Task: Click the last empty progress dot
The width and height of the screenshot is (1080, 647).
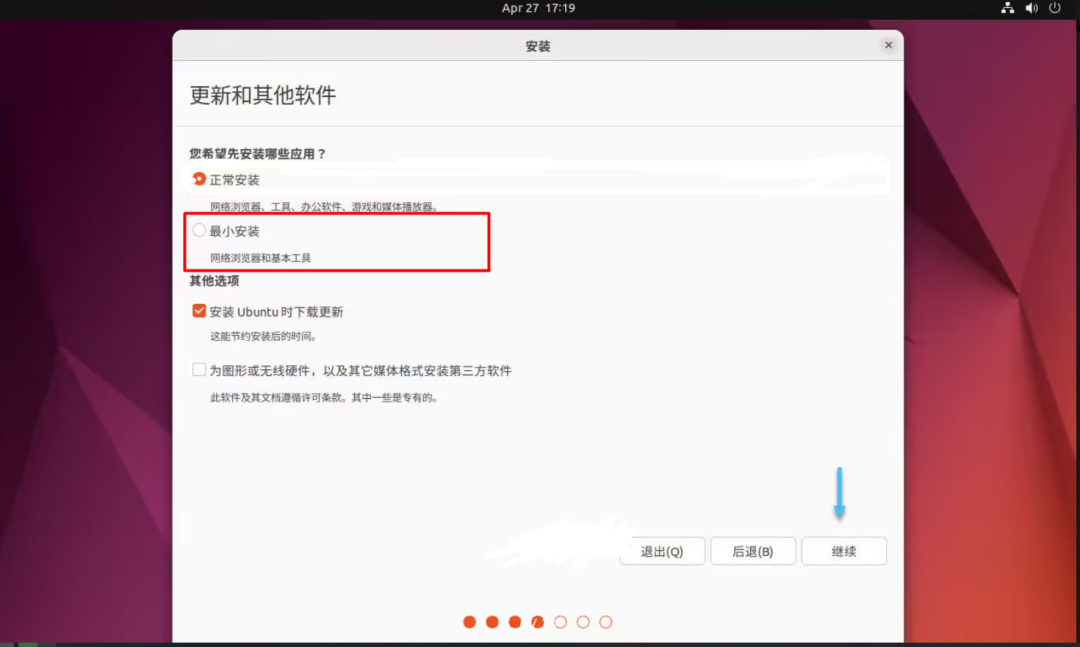Action: (x=606, y=621)
